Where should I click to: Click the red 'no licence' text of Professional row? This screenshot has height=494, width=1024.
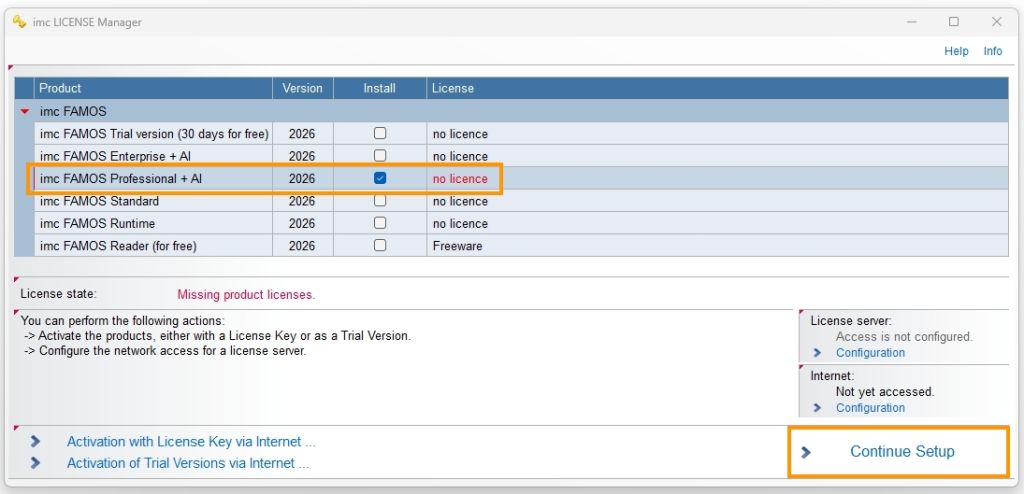pyautogui.click(x=460, y=179)
